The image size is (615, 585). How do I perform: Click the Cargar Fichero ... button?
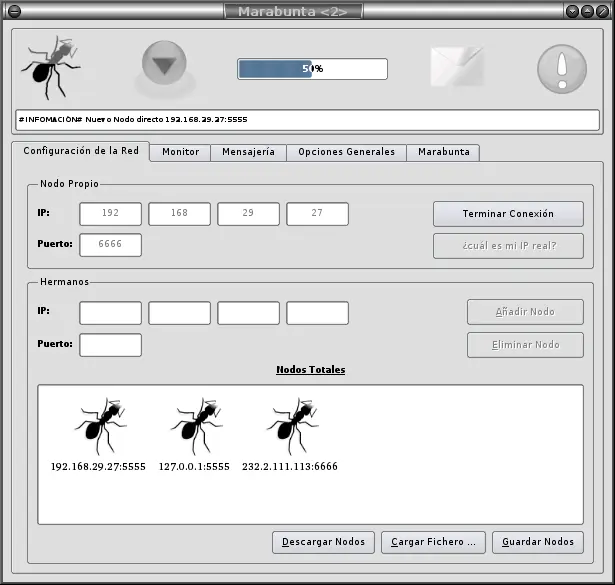coord(433,542)
